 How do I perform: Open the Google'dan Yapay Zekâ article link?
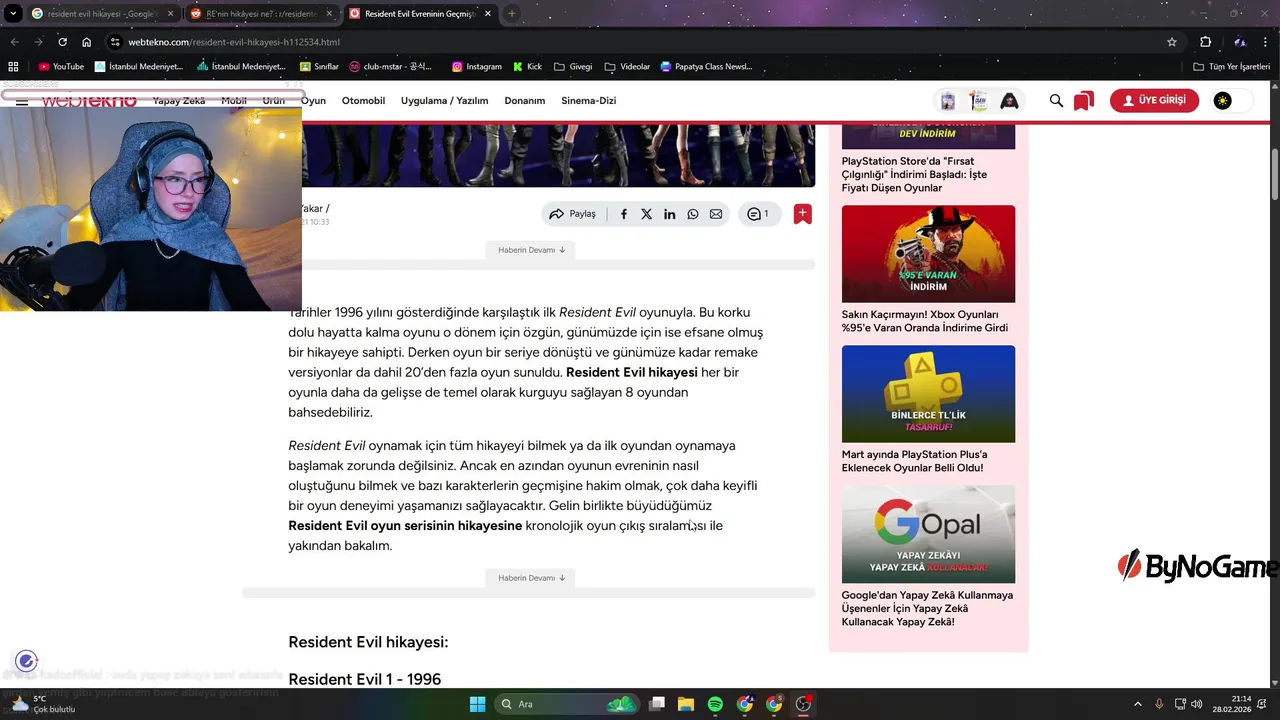pyautogui.click(x=927, y=608)
